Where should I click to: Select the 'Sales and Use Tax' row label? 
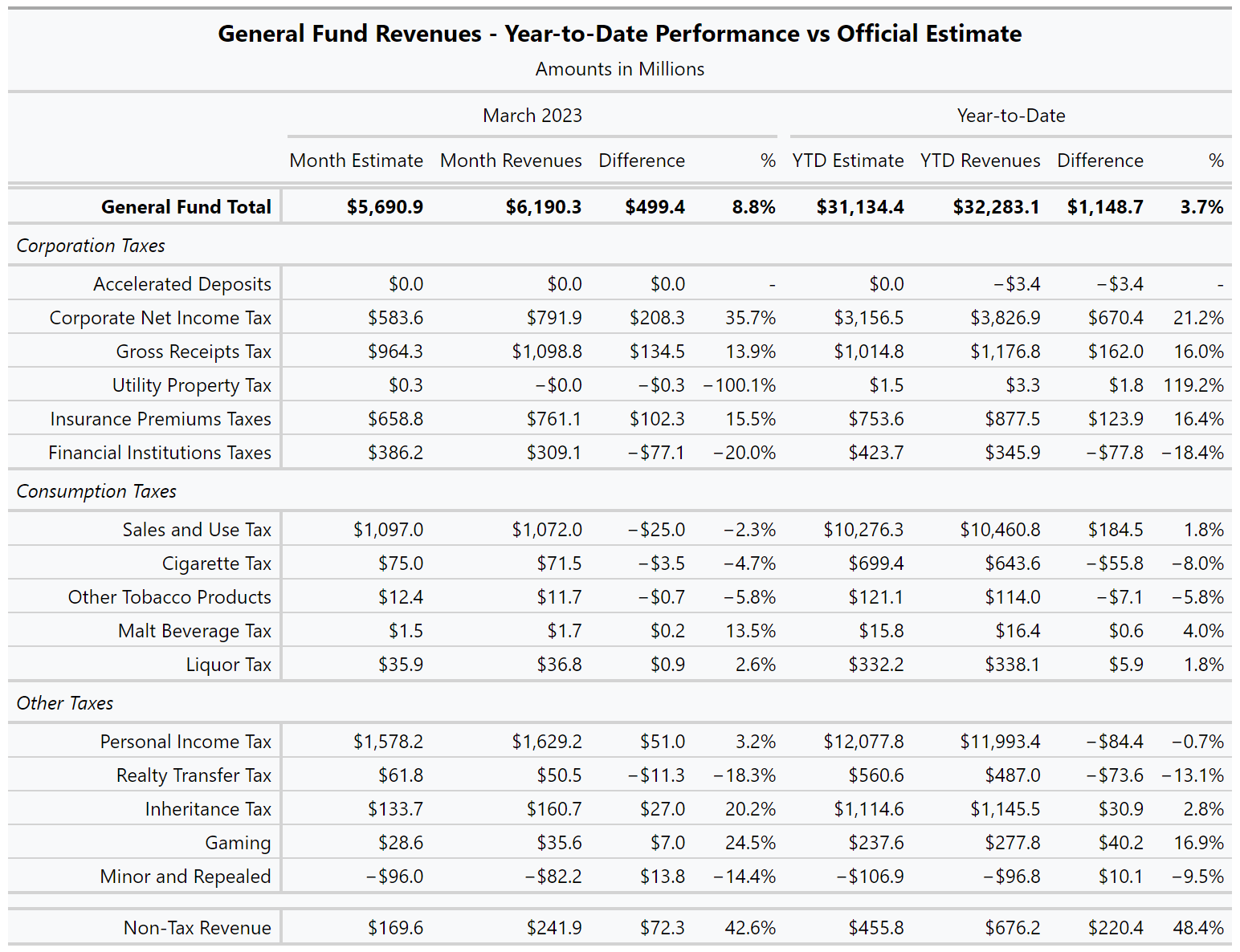point(197,530)
